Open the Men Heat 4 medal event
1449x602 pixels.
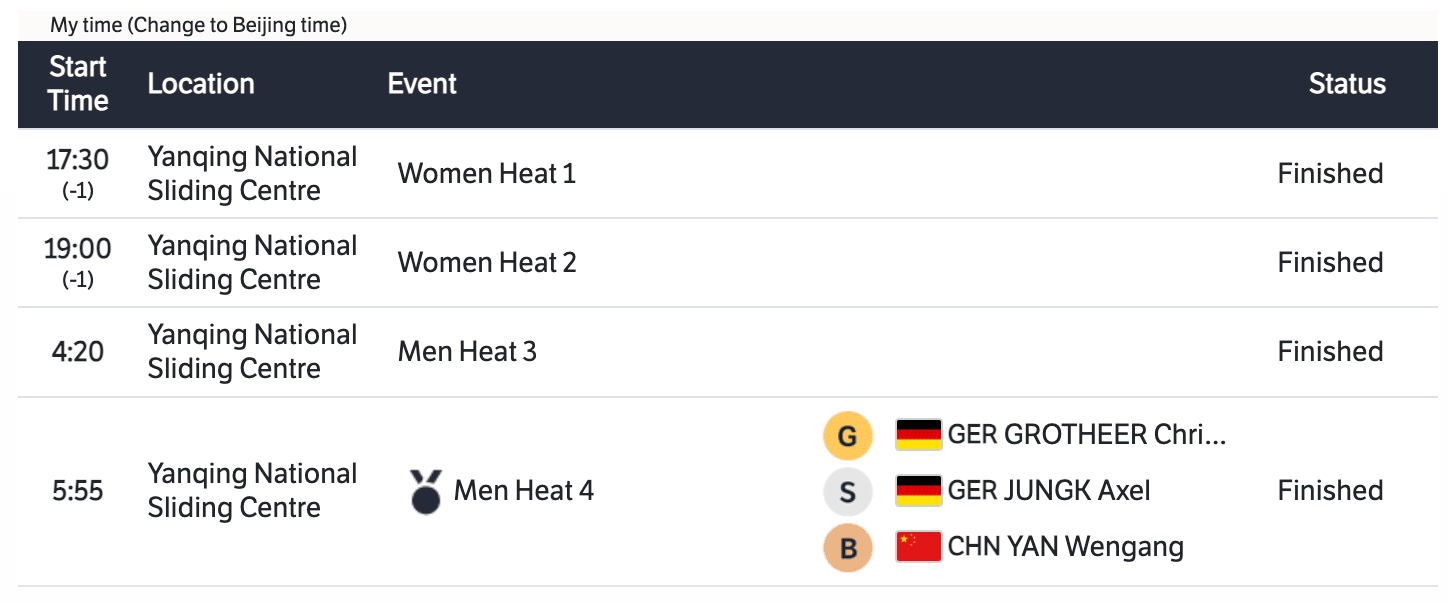(x=523, y=491)
